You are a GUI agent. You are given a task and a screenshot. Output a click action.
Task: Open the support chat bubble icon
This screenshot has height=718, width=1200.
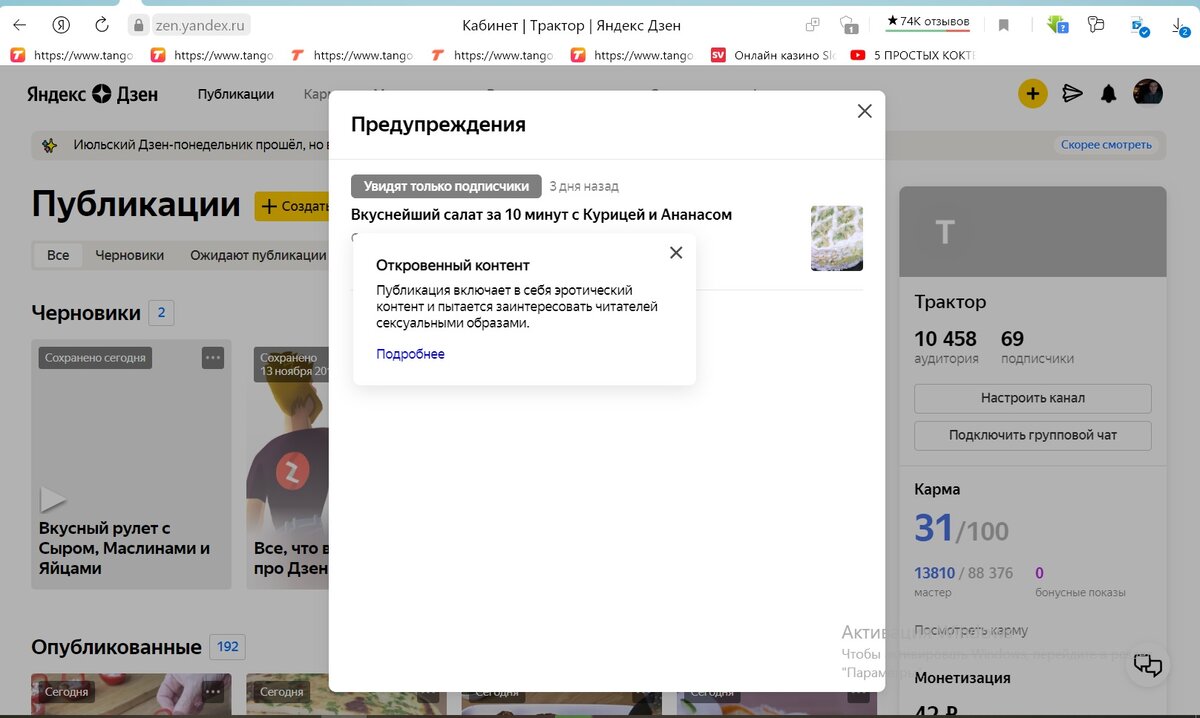tap(1148, 665)
